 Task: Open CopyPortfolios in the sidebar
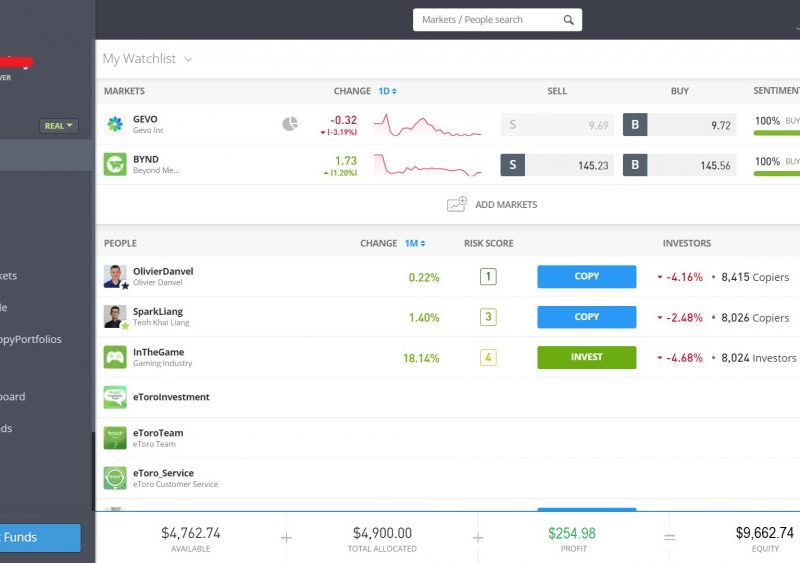coord(31,339)
